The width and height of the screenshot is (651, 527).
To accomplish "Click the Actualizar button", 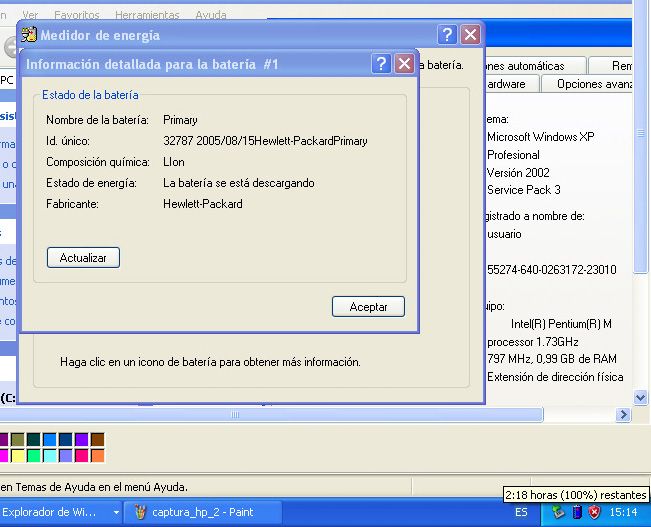I will click(x=83, y=258).
